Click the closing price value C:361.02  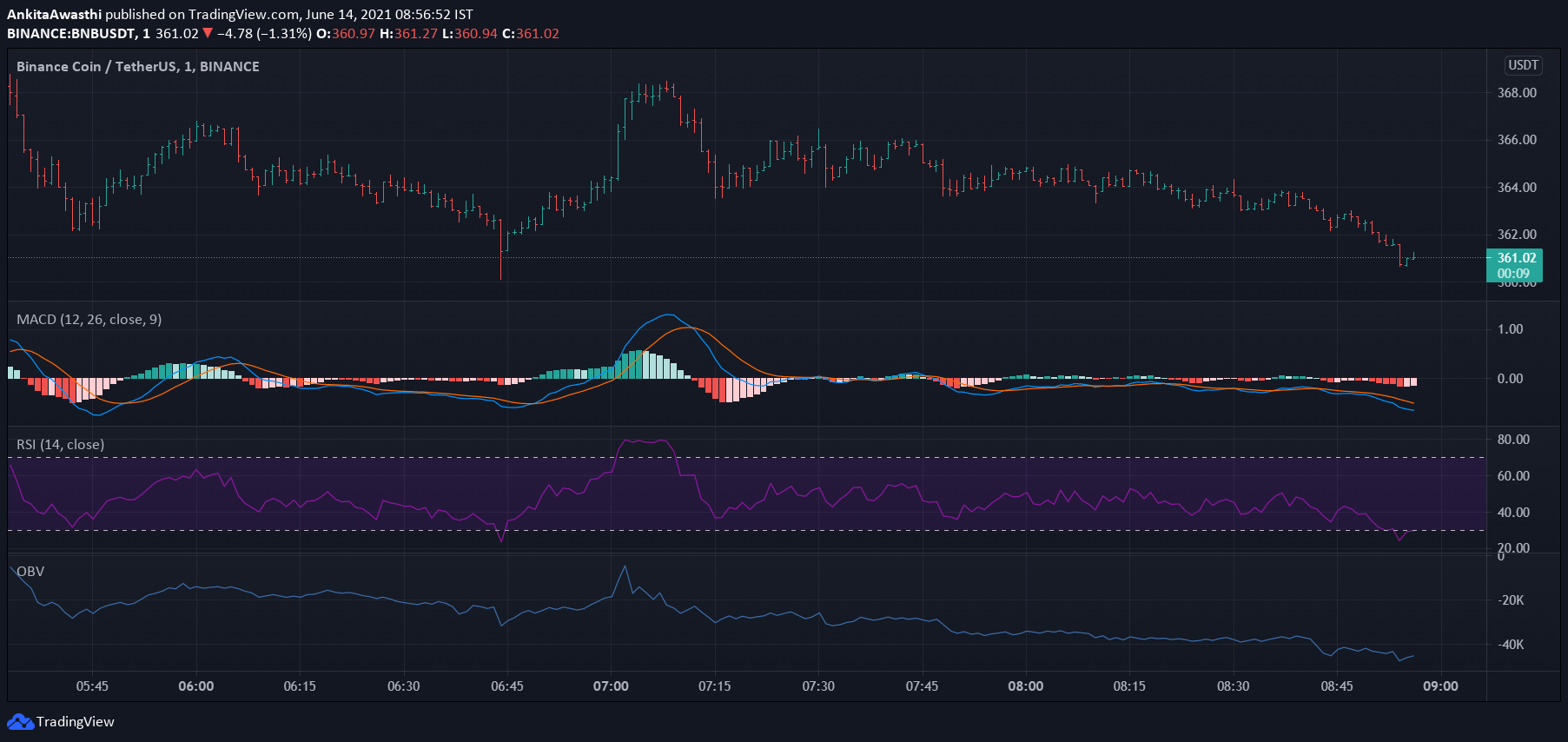(x=531, y=34)
